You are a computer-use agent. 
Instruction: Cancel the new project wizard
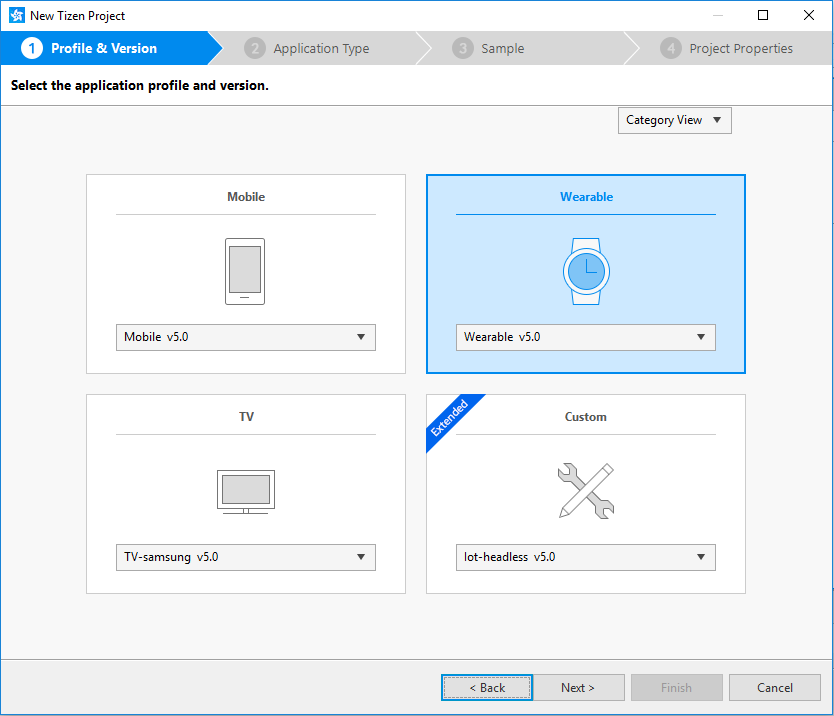(774, 687)
